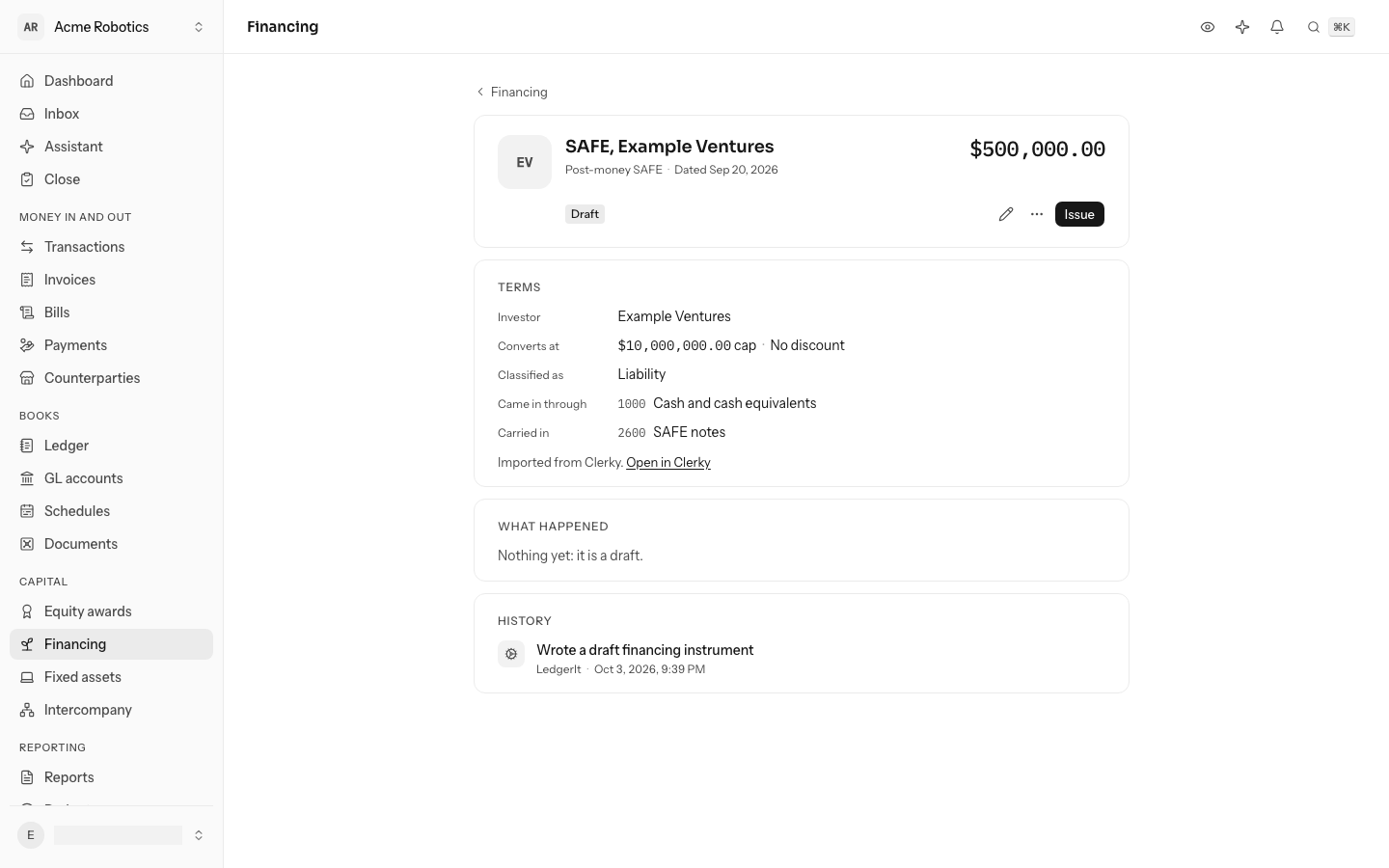Screen dimensions: 1389x868
Task: Click the Transactions icon in sidebar
Action: point(27,247)
